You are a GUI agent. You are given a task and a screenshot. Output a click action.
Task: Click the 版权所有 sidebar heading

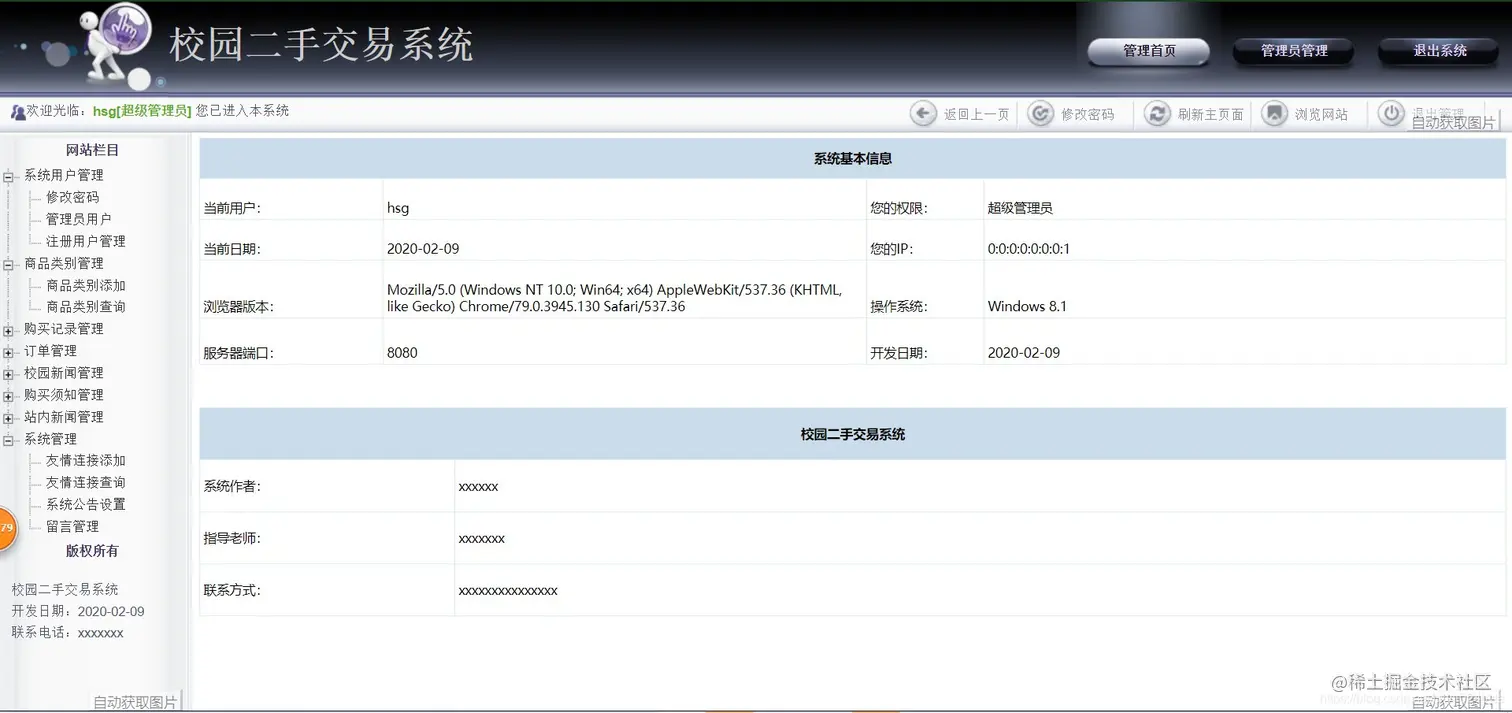(x=92, y=551)
